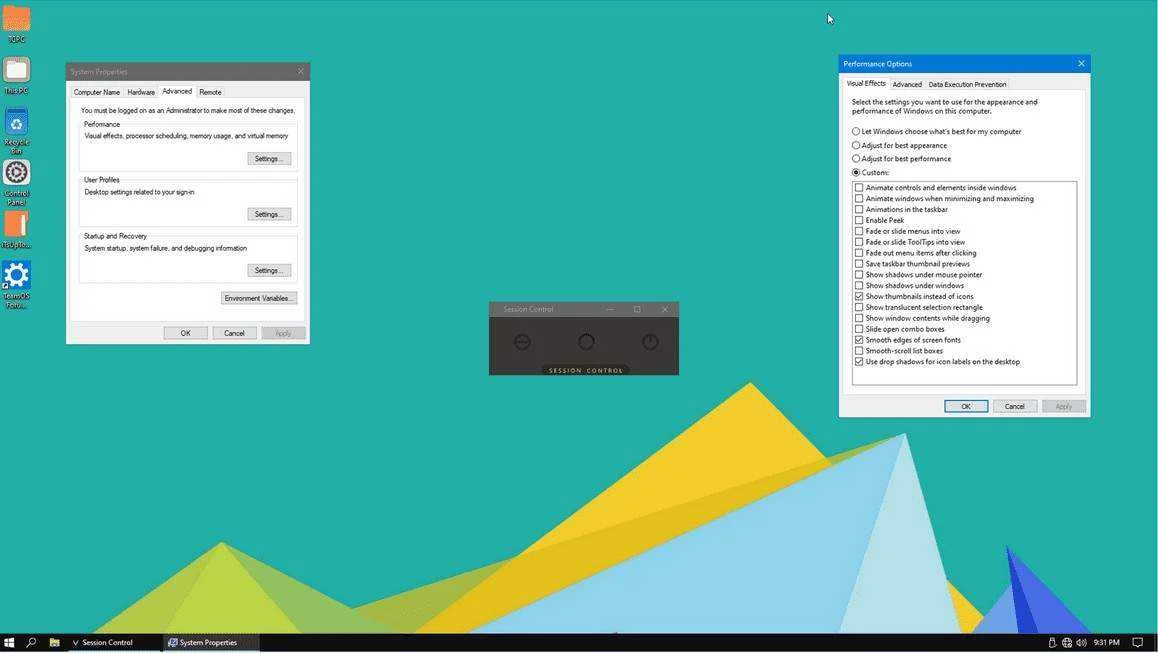This screenshot has width=1158, height=653.
Task: Enable Fade out menu items after clicking
Action: click(x=859, y=253)
